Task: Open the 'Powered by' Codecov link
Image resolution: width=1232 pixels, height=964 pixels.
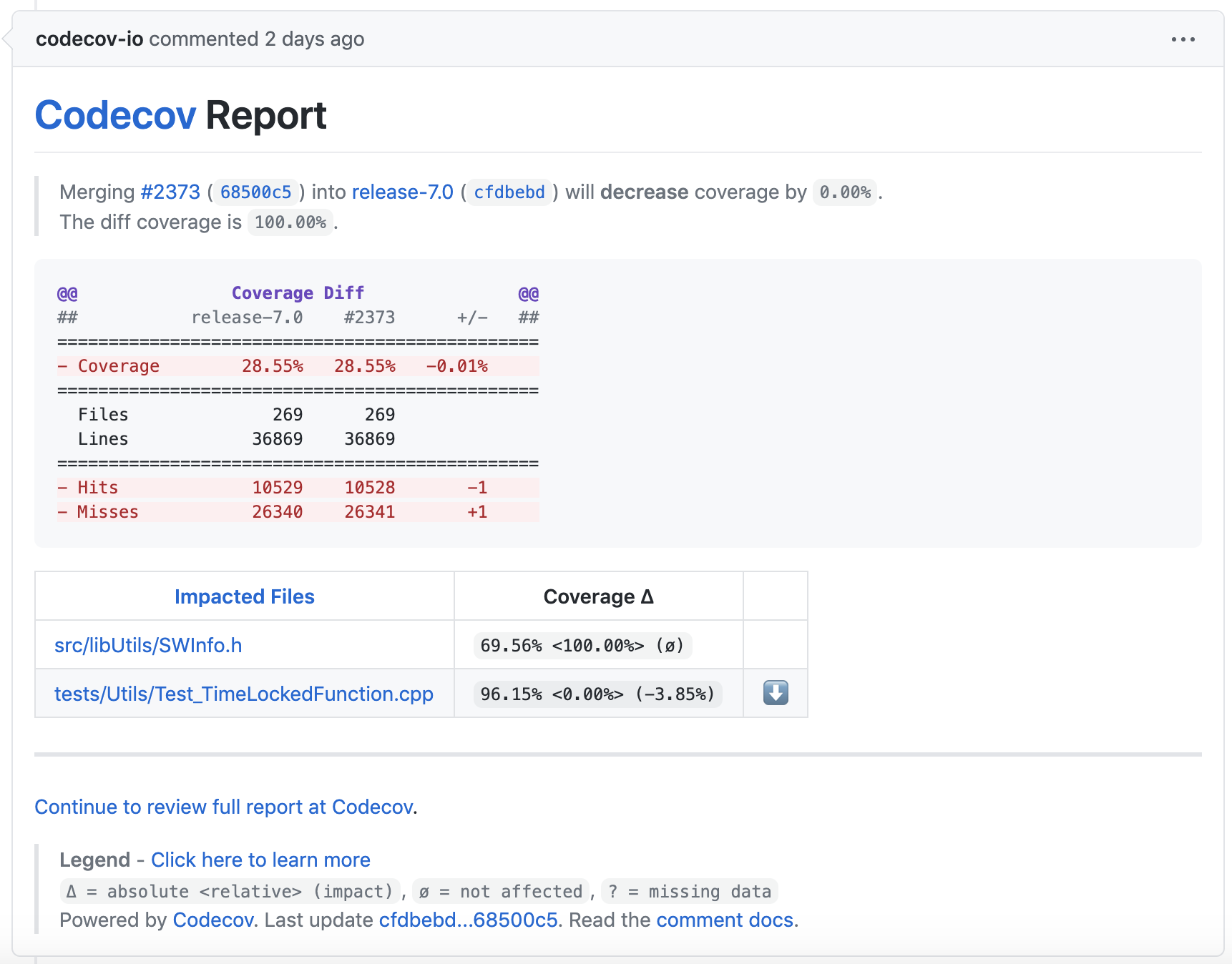Action: pyautogui.click(x=213, y=920)
